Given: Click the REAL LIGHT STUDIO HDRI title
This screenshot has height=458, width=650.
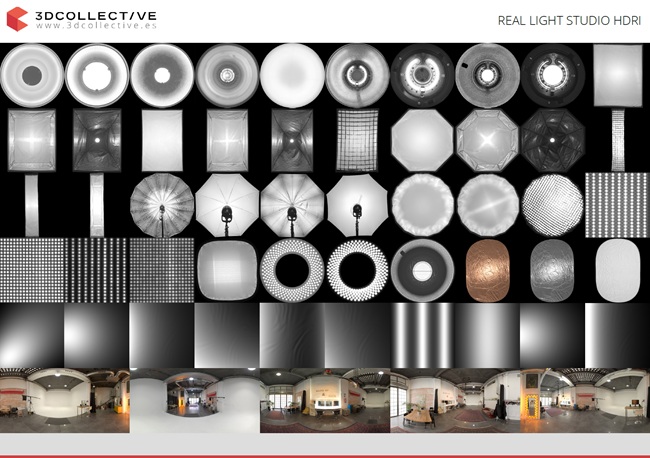Looking at the screenshot, I should [569, 21].
